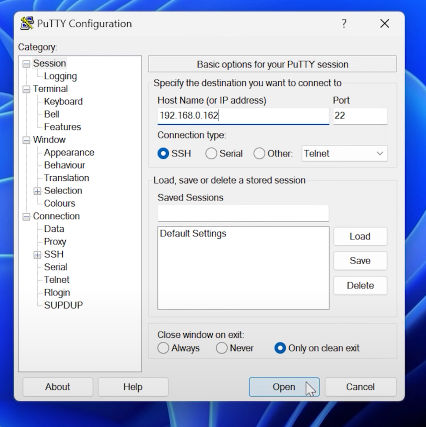
Task: Open Translation settings
Action: pyautogui.click(x=66, y=178)
